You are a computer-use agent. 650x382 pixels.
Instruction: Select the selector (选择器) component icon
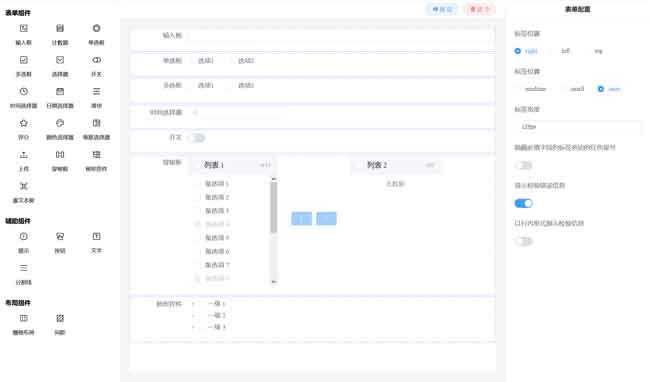(x=60, y=60)
